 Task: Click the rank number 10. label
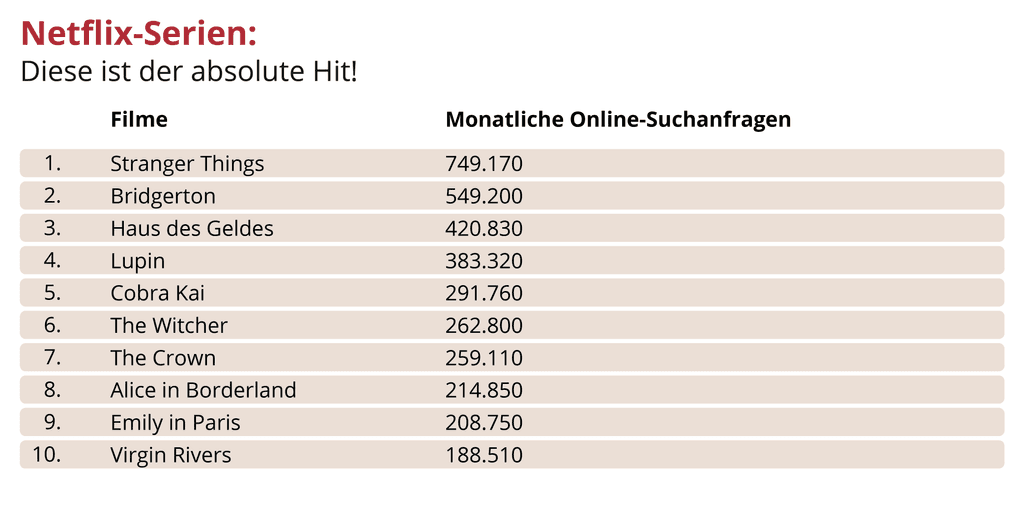pos(47,455)
